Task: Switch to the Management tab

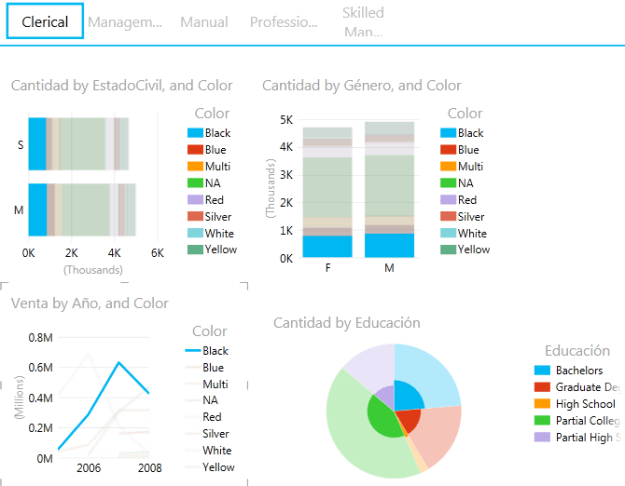Action: pos(124,22)
